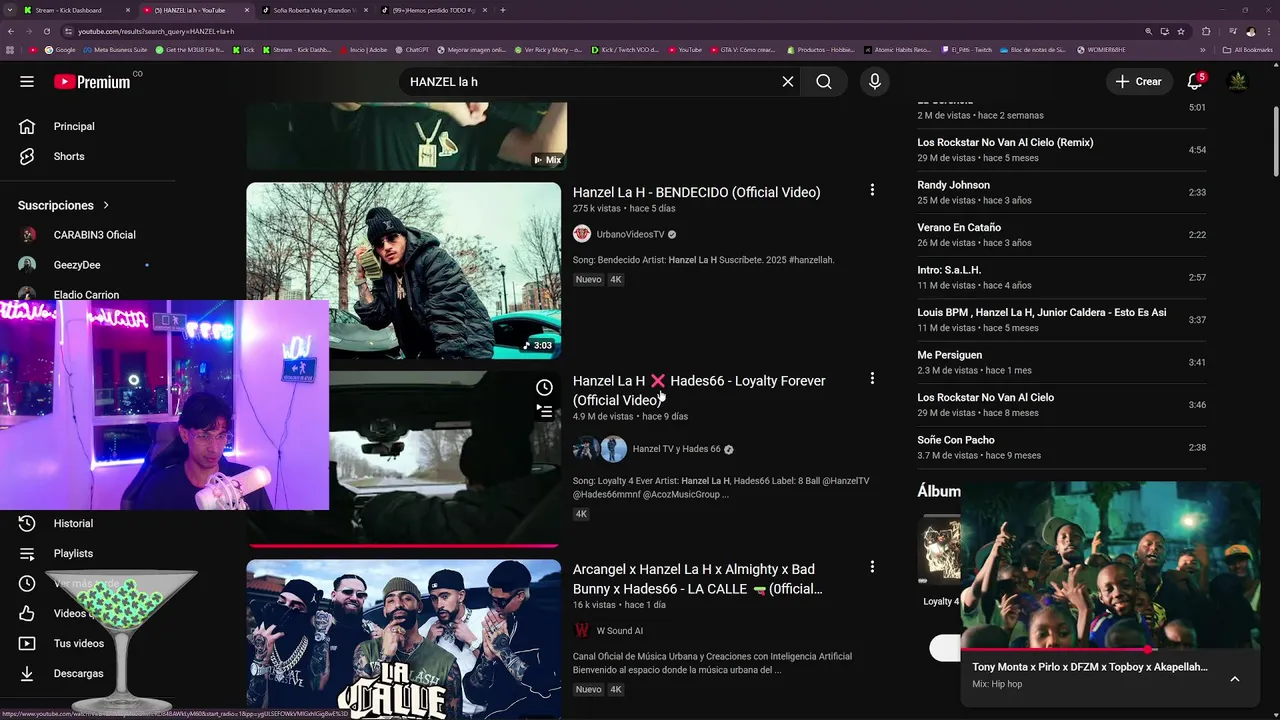Add Loyalty Forever to Watch Later
The width and height of the screenshot is (1280, 720).
(x=544, y=388)
